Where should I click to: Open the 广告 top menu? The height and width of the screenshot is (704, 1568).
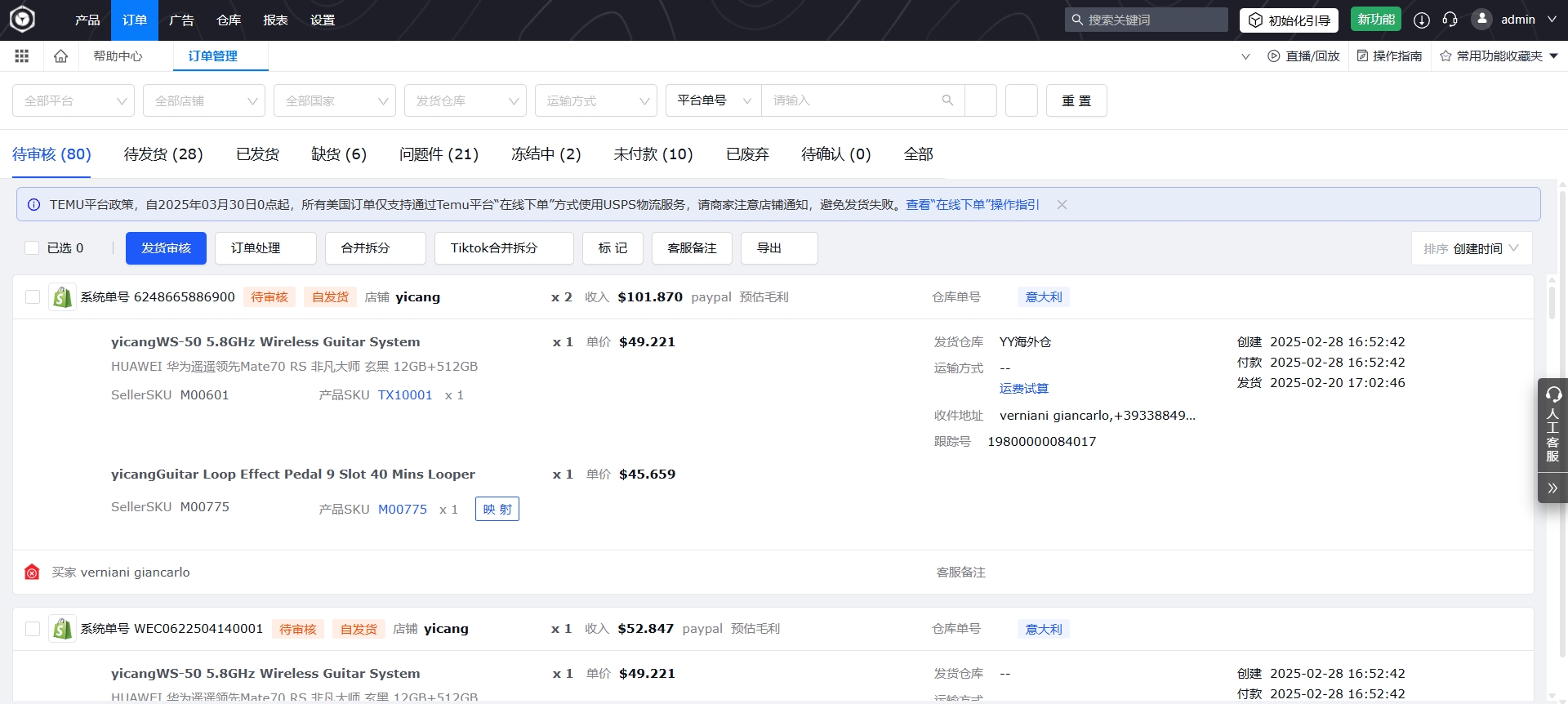click(181, 20)
